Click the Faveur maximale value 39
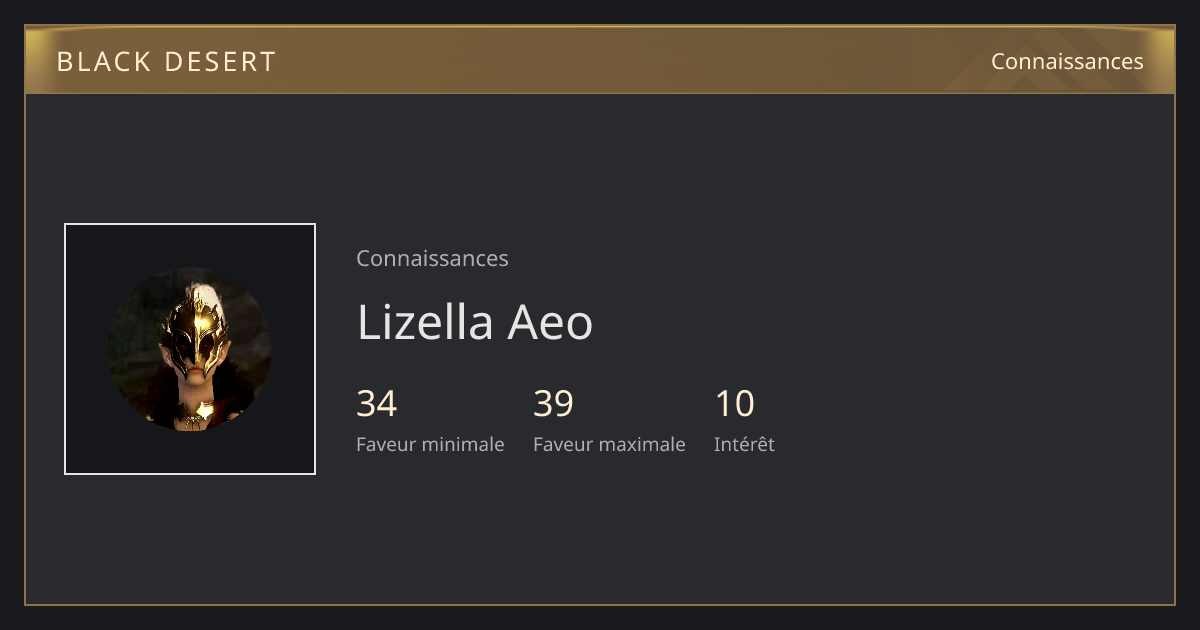 tap(554, 404)
